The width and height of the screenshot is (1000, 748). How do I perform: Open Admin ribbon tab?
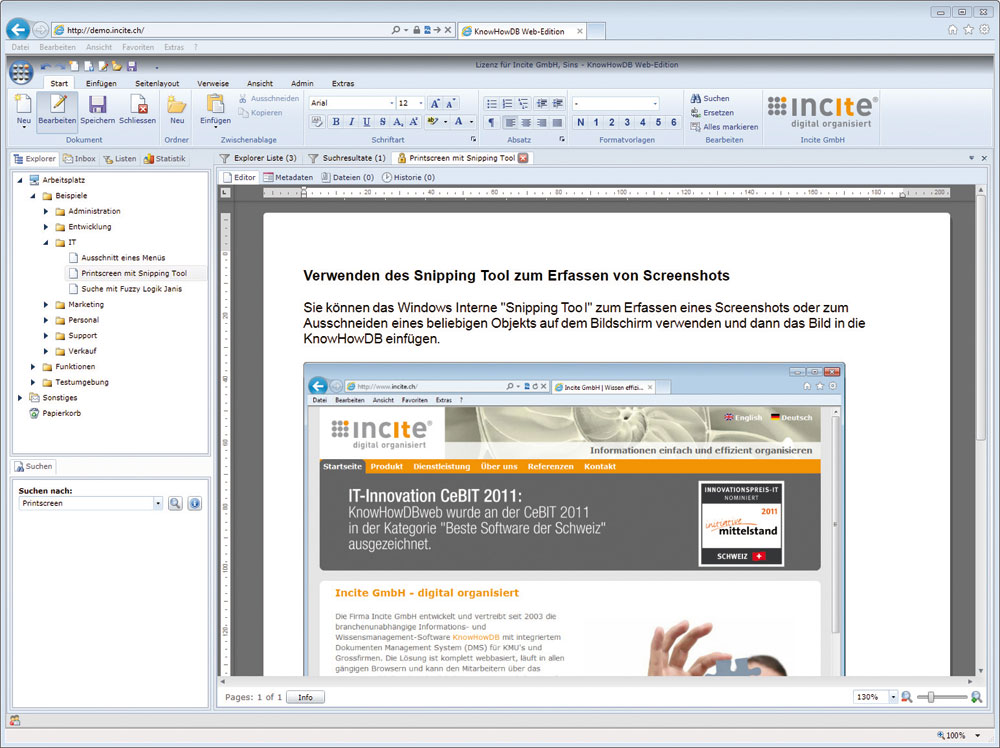(x=302, y=84)
